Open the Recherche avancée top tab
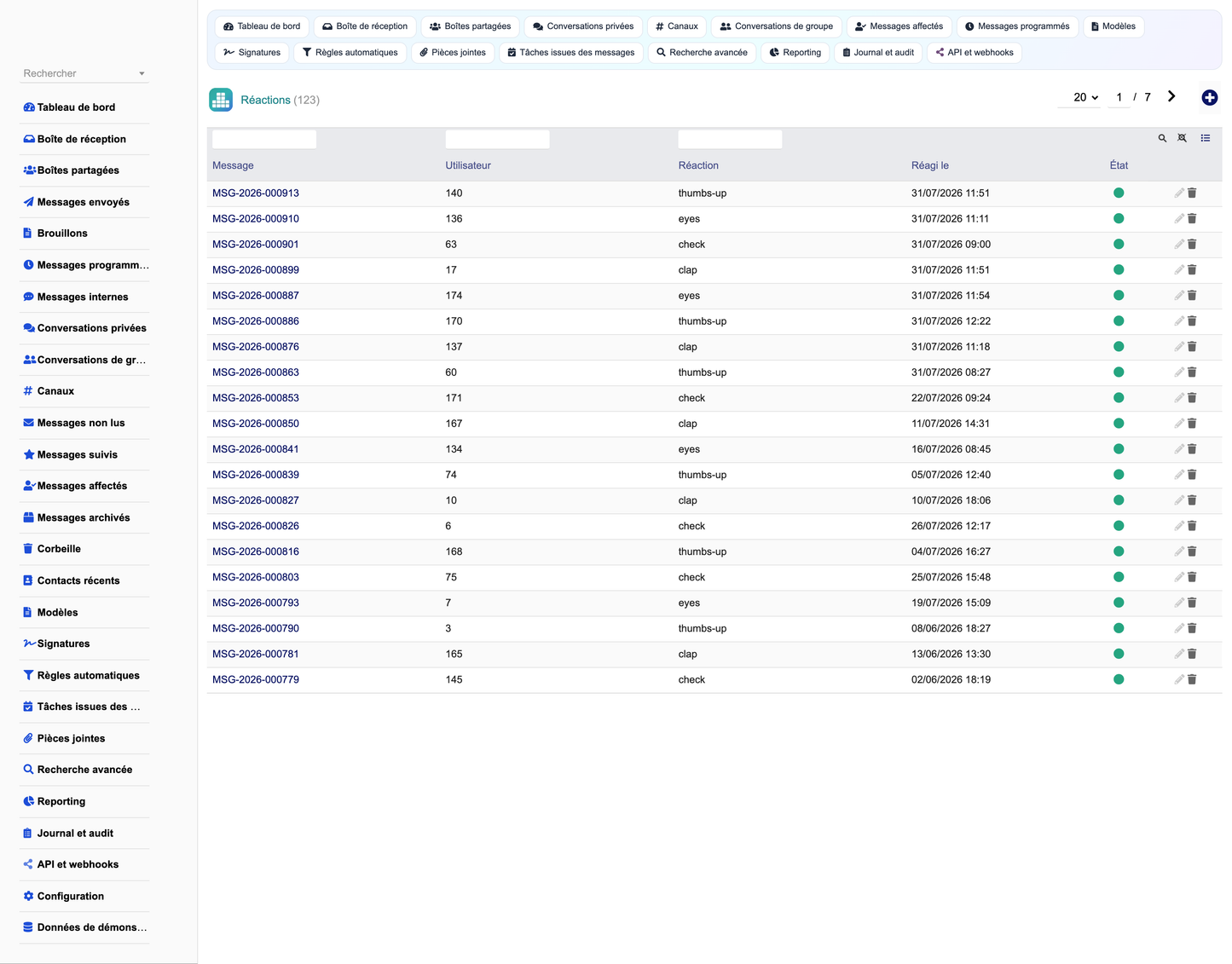 (702, 53)
